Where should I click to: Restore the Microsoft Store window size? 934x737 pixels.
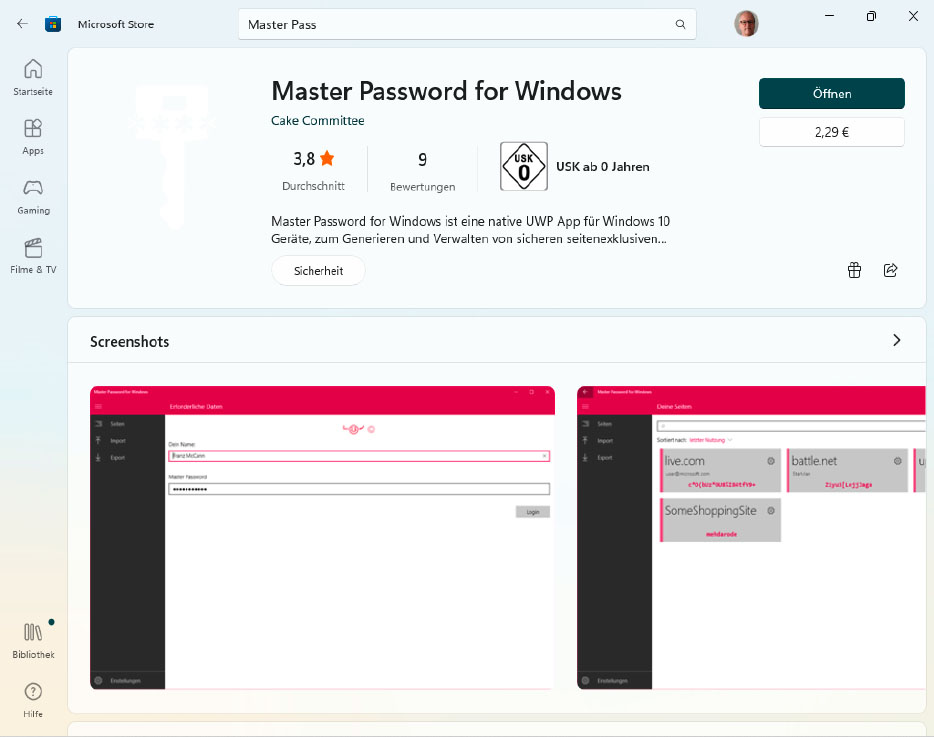[871, 16]
